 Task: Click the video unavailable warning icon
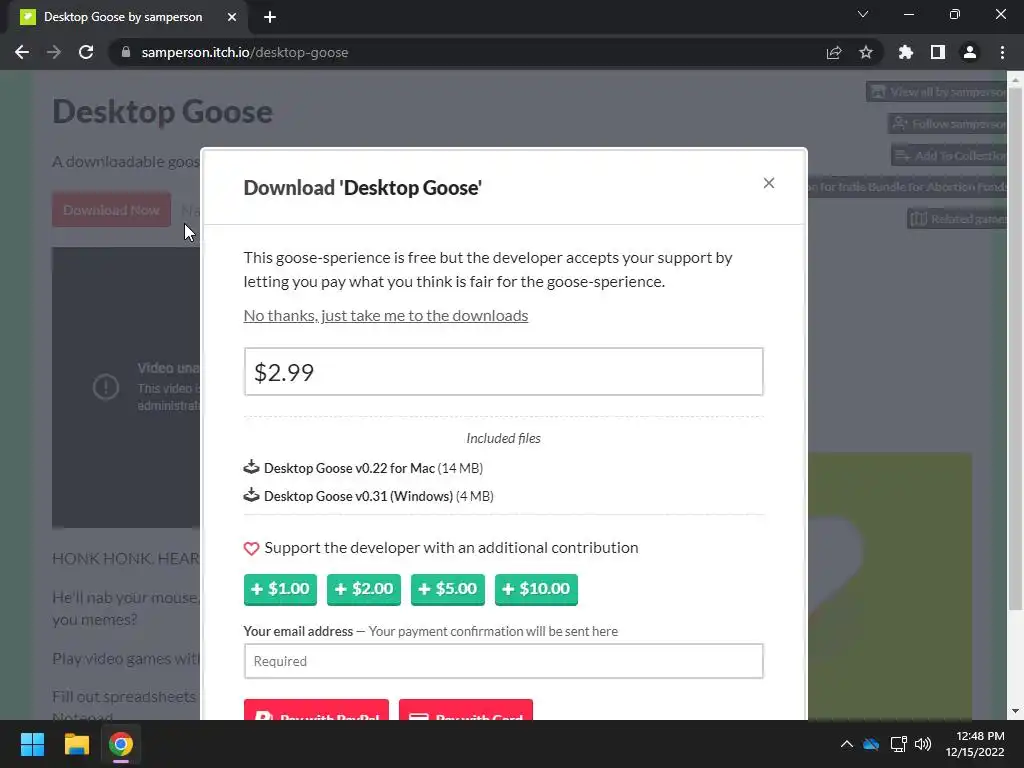pos(106,387)
